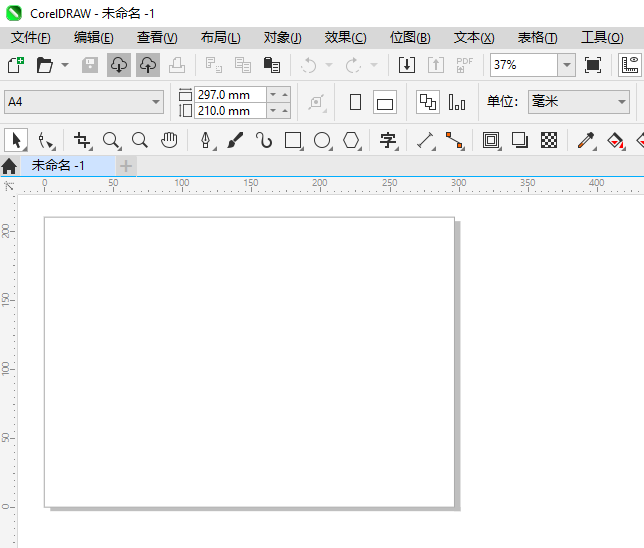Click the Export icon

tap(436, 65)
